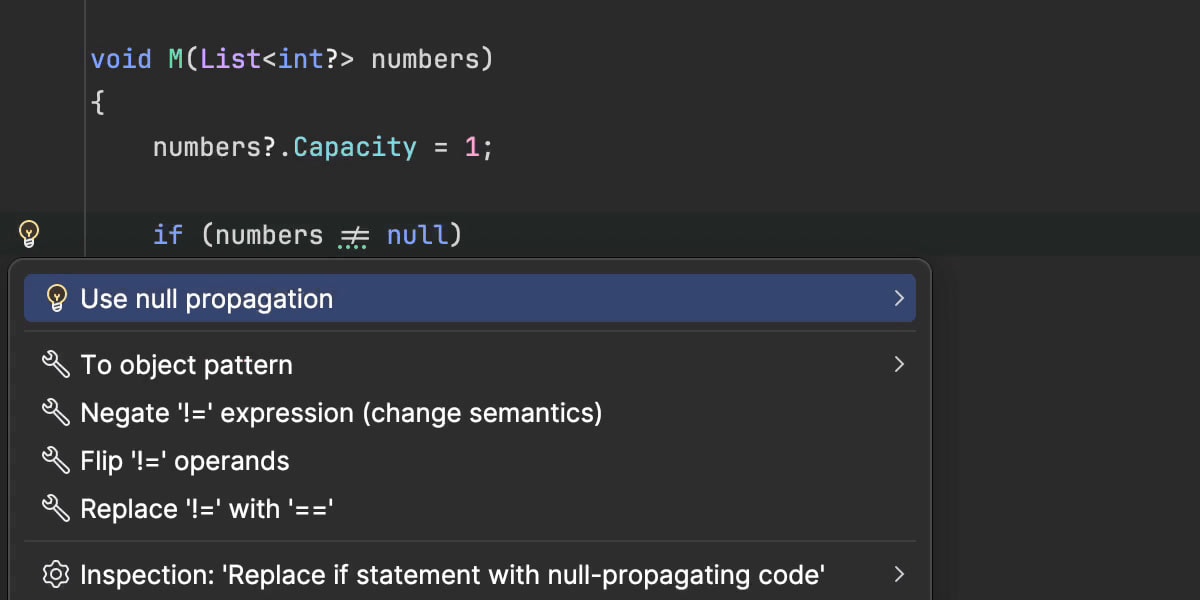Click the wrench icon beside Replace '!=' with '=='
The height and width of the screenshot is (600, 1200).
tap(55, 508)
